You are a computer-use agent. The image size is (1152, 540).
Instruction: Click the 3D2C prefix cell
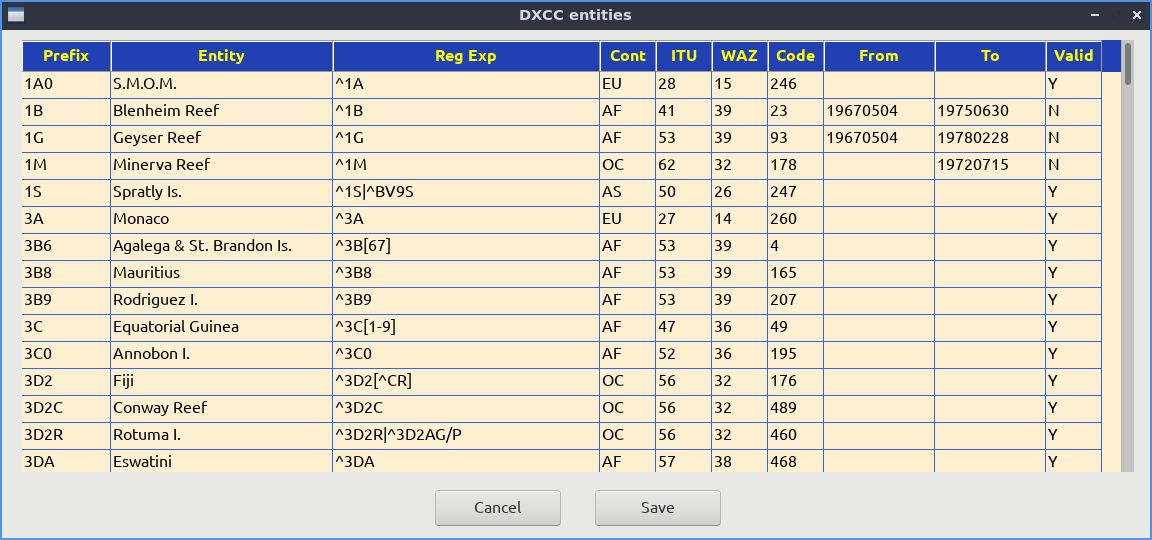66,408
